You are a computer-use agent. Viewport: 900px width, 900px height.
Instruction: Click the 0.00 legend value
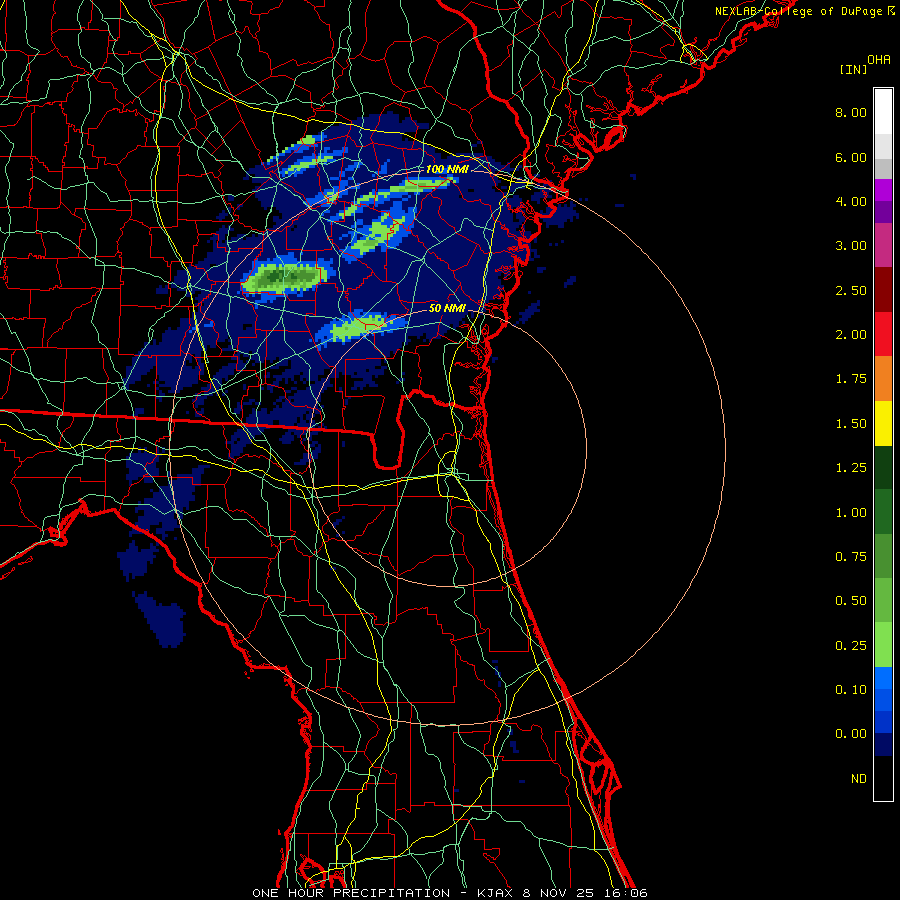pyautogui.click(x=851, y=734)
